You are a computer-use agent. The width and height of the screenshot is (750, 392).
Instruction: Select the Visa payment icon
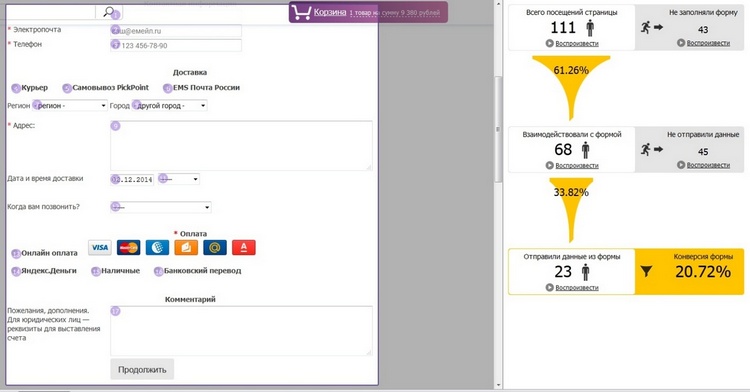pos(100,247)
